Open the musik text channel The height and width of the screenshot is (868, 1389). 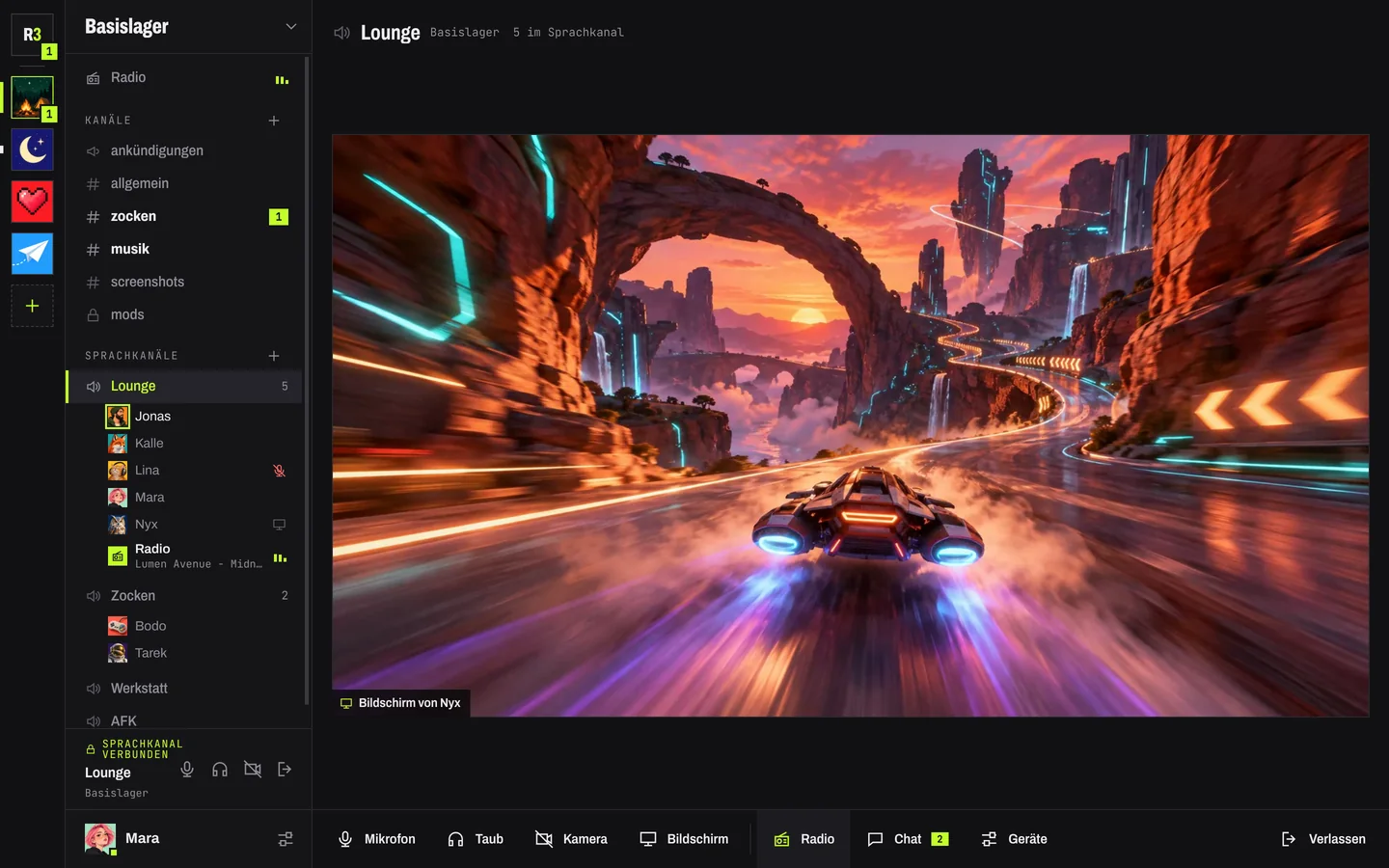click(184, 250)
